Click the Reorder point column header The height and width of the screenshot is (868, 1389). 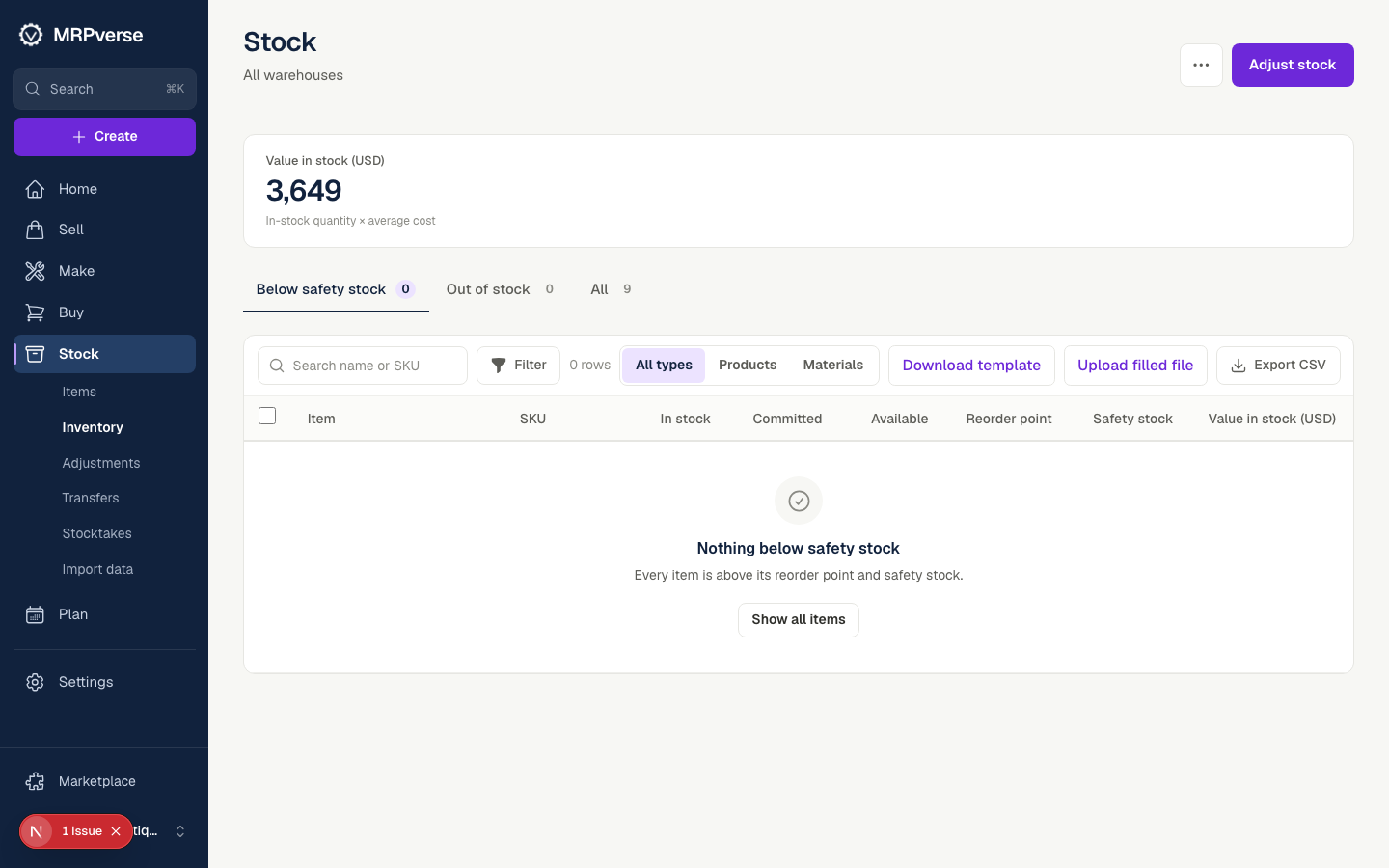click(x=1009, y=419)
